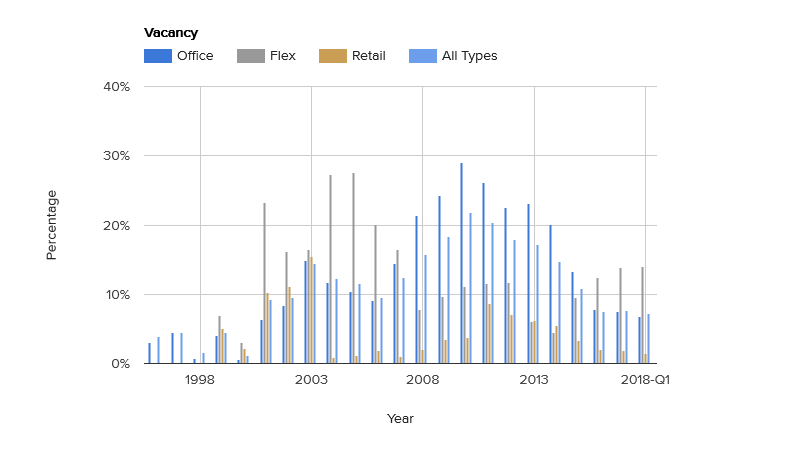Click the 20% y-axis tick label
The image size is (800, 450).
tap(117, 226)
